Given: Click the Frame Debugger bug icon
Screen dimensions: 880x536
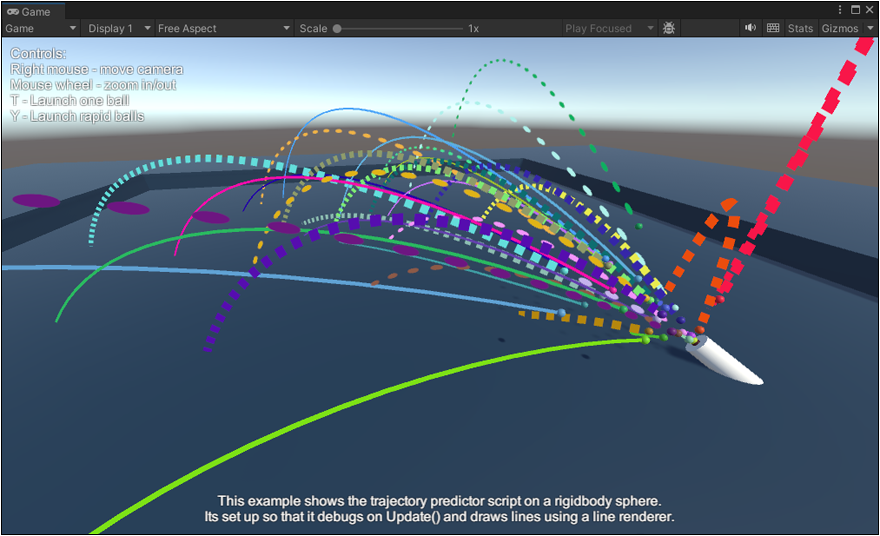Looking at the screenshot, I should click(669, 29).
